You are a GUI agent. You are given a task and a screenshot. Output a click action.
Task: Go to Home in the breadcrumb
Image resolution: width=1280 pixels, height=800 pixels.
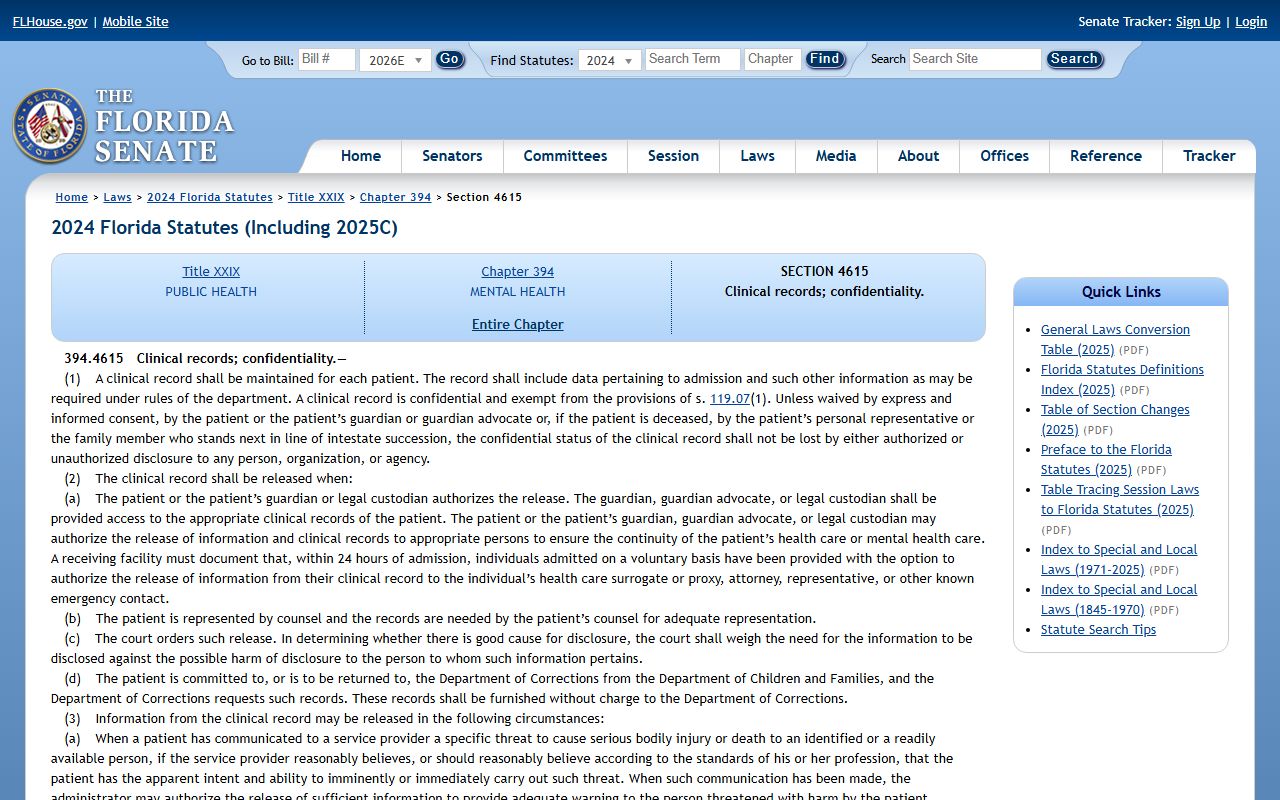(x=72, y=197)
